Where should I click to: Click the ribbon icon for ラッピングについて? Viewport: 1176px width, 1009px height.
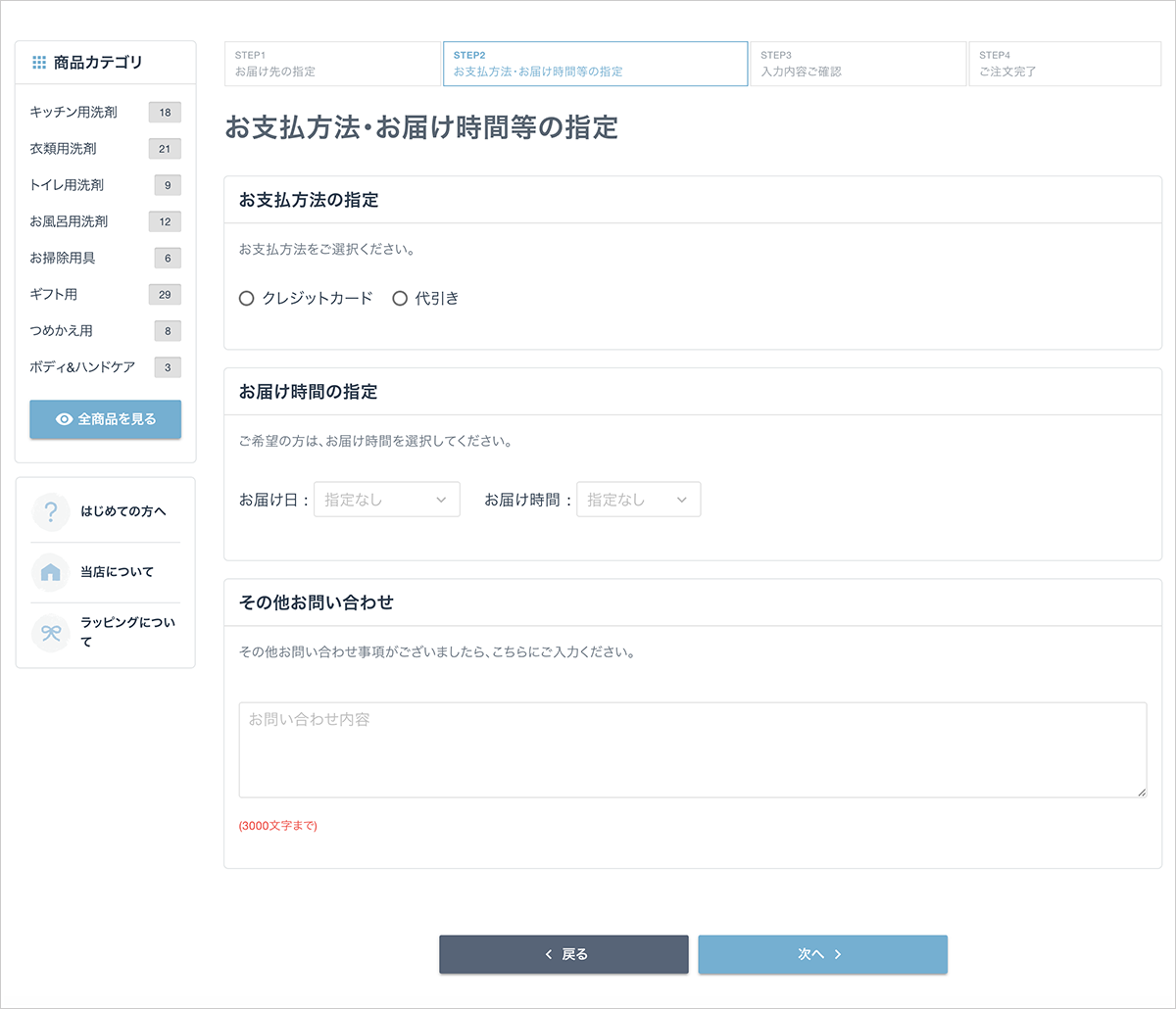coord(51,633)
